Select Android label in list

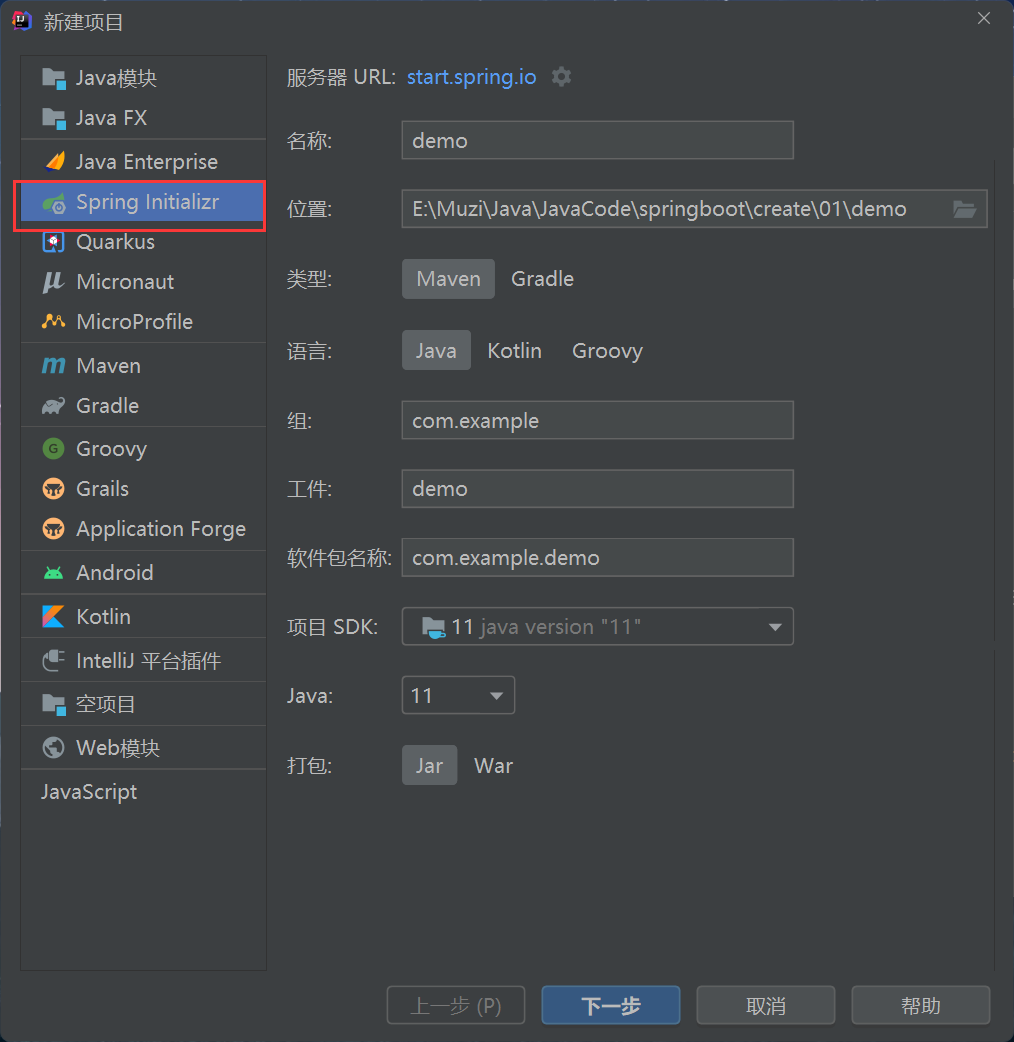click(x=115, y=573)
